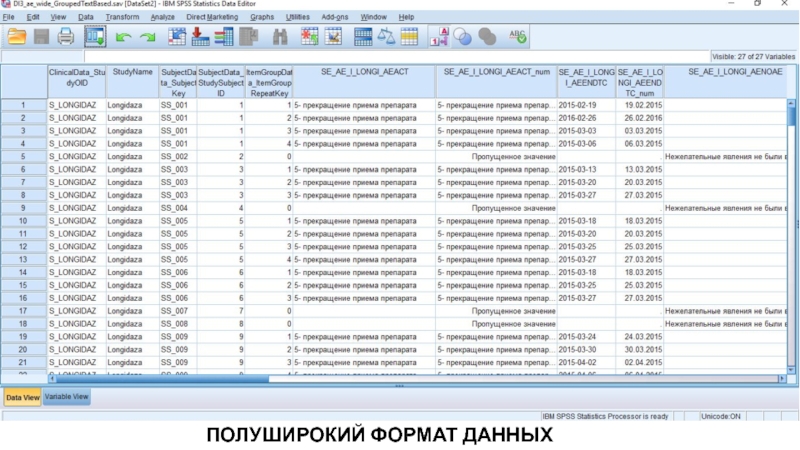This screenshot has width=800, height=450.
Task: Click the green Redo arrow
Action: coord(148,37)
